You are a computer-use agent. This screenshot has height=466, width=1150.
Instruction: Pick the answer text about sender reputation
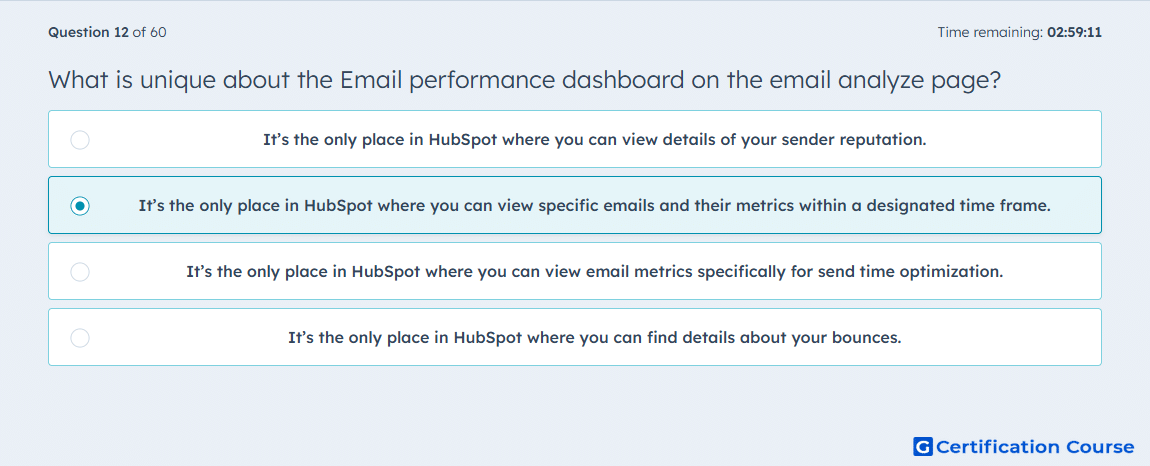click(595, 139)
